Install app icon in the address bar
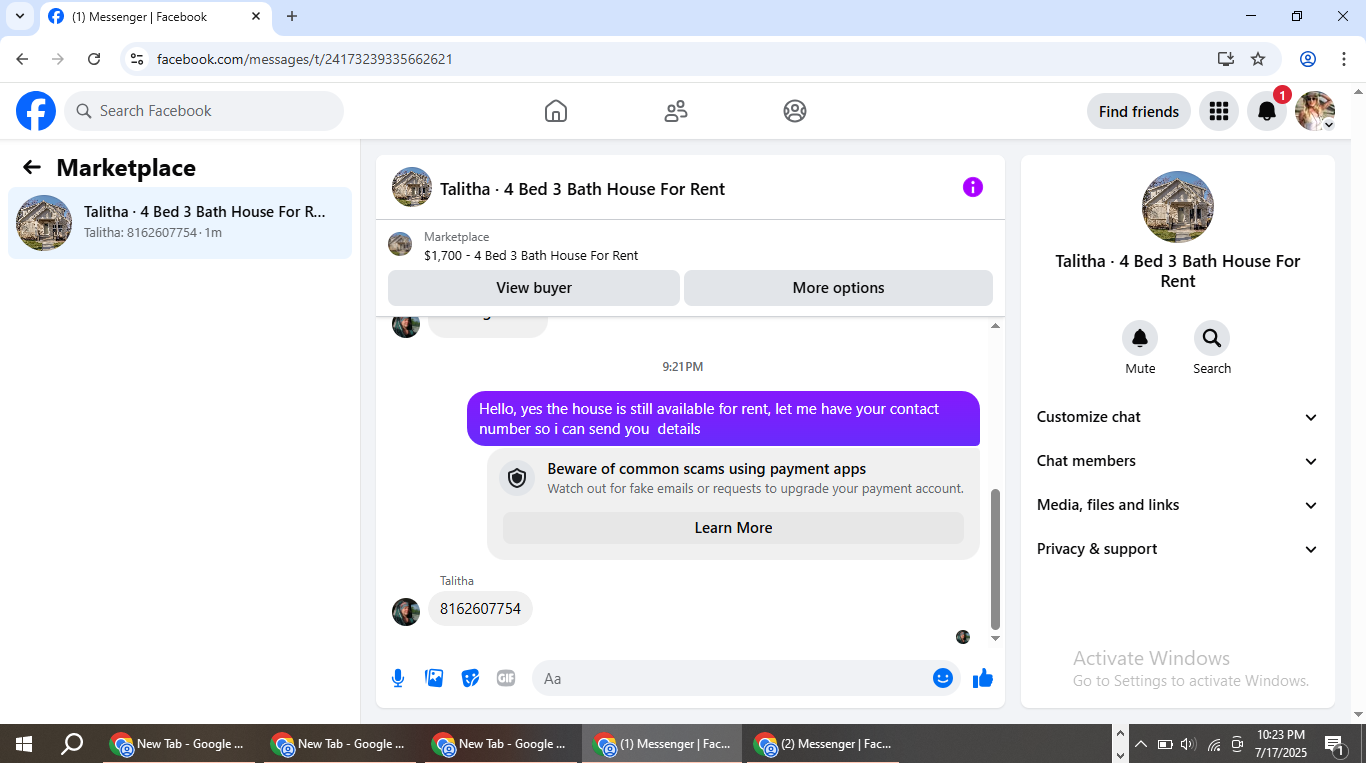The image size is (1366, 763). (1226, 59)
